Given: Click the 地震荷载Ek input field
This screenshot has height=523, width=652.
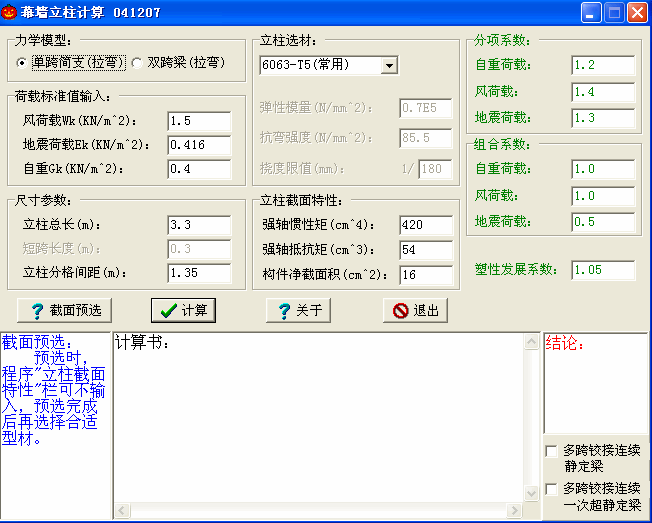Looking at the screenshot, I should click(199, 145).
